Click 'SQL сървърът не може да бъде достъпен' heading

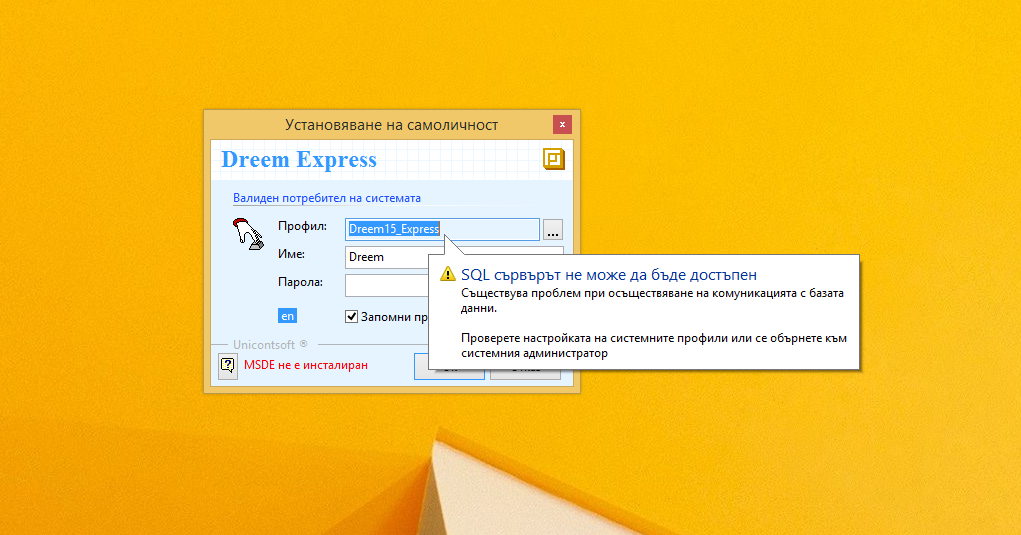(609, 275)
